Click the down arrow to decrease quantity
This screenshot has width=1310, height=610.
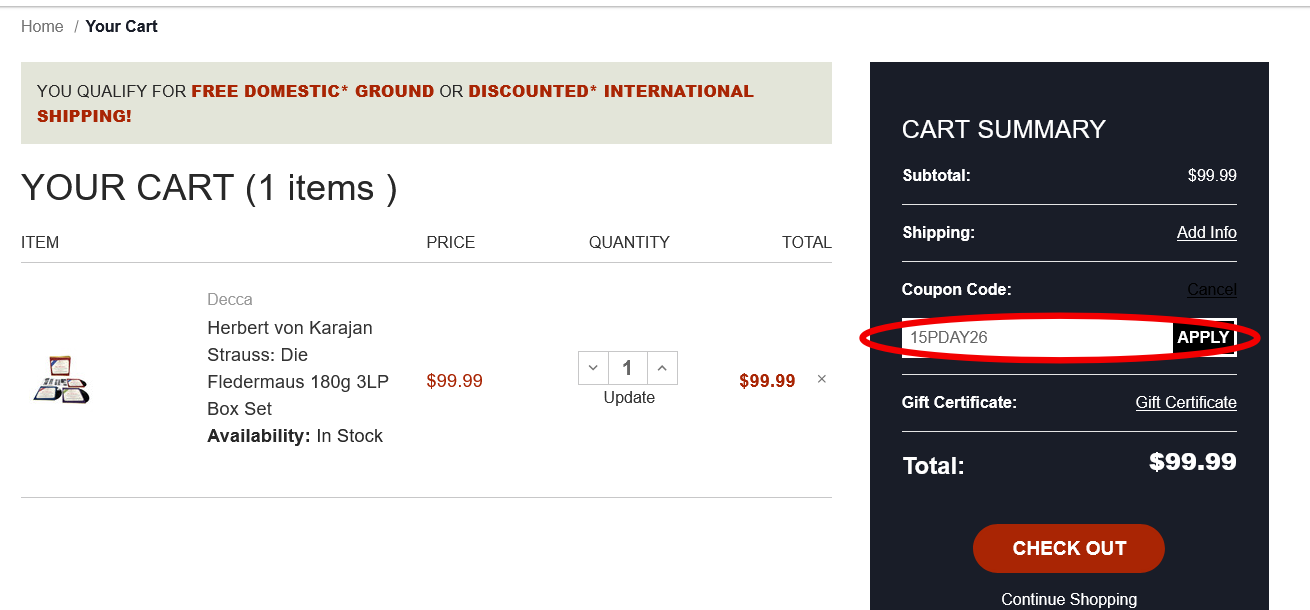pos(593,367)
